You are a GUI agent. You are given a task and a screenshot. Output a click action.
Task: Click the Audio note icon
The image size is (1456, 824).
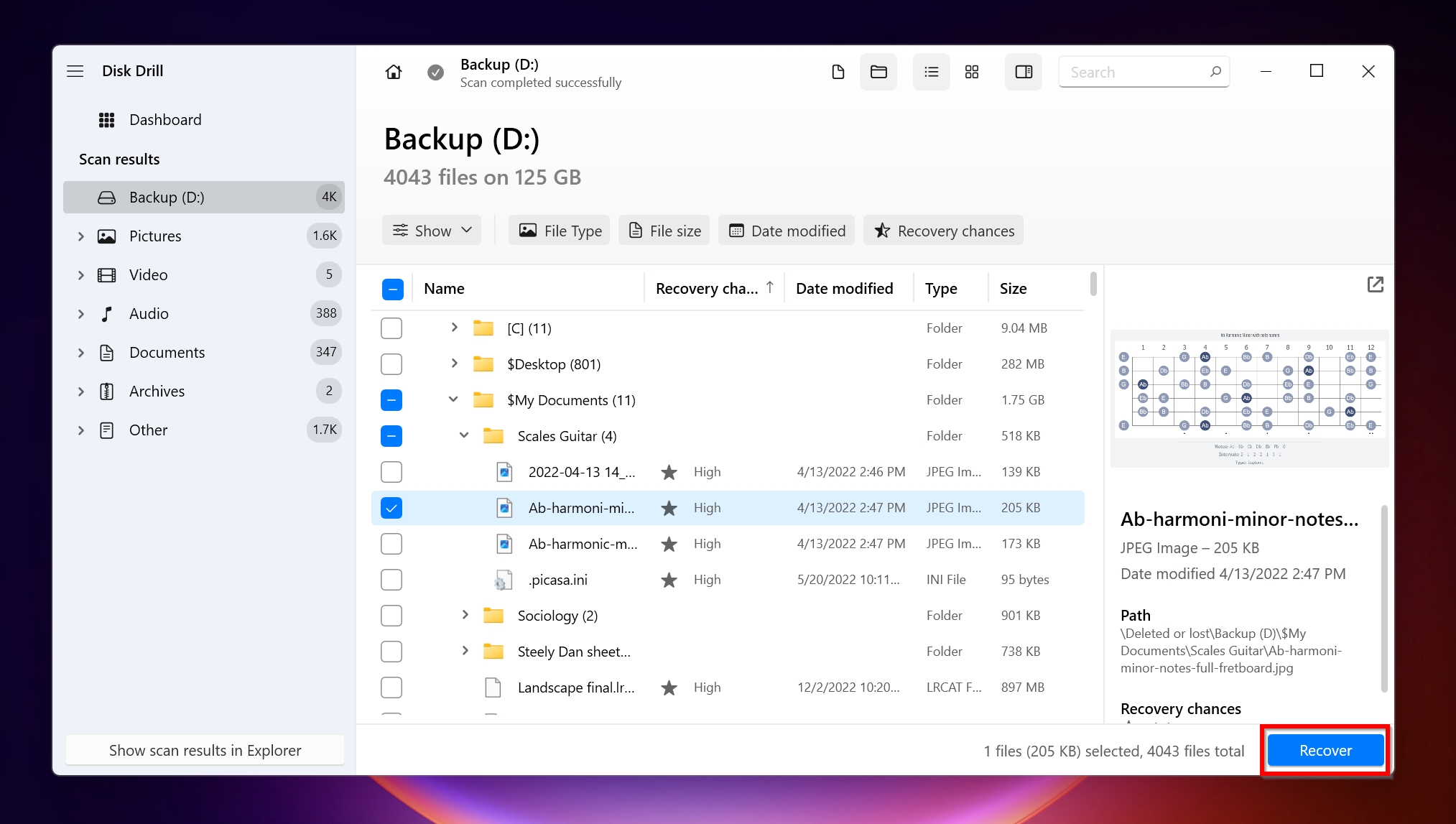[106, 314]
